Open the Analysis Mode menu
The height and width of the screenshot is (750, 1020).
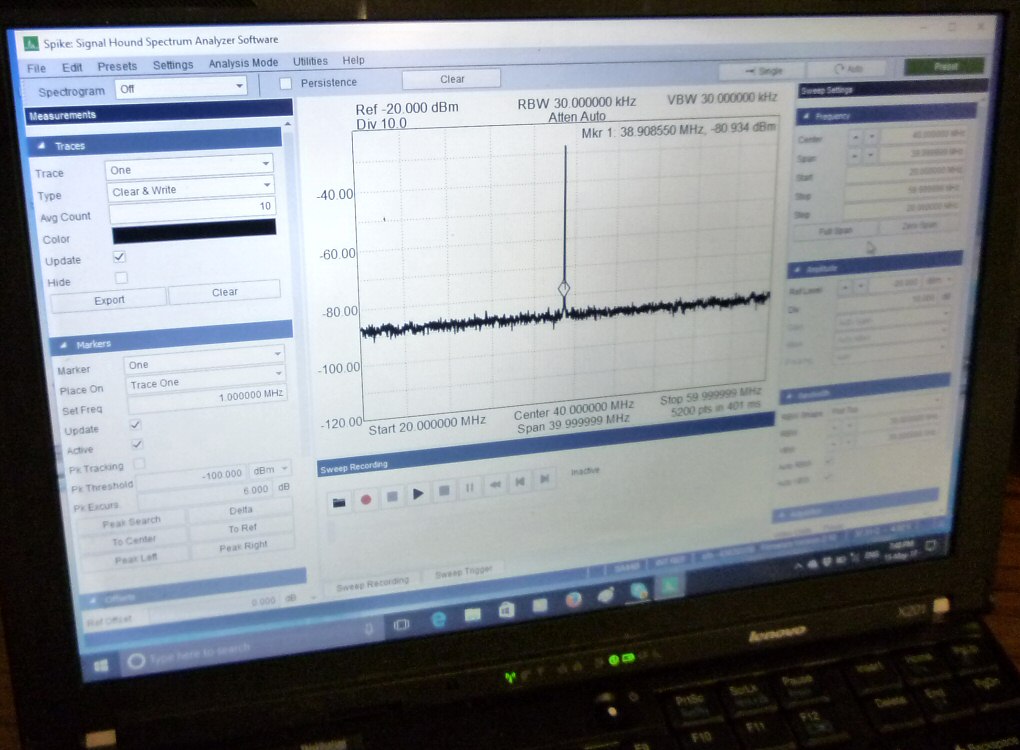pyautogui.click(x=243, y=63)
